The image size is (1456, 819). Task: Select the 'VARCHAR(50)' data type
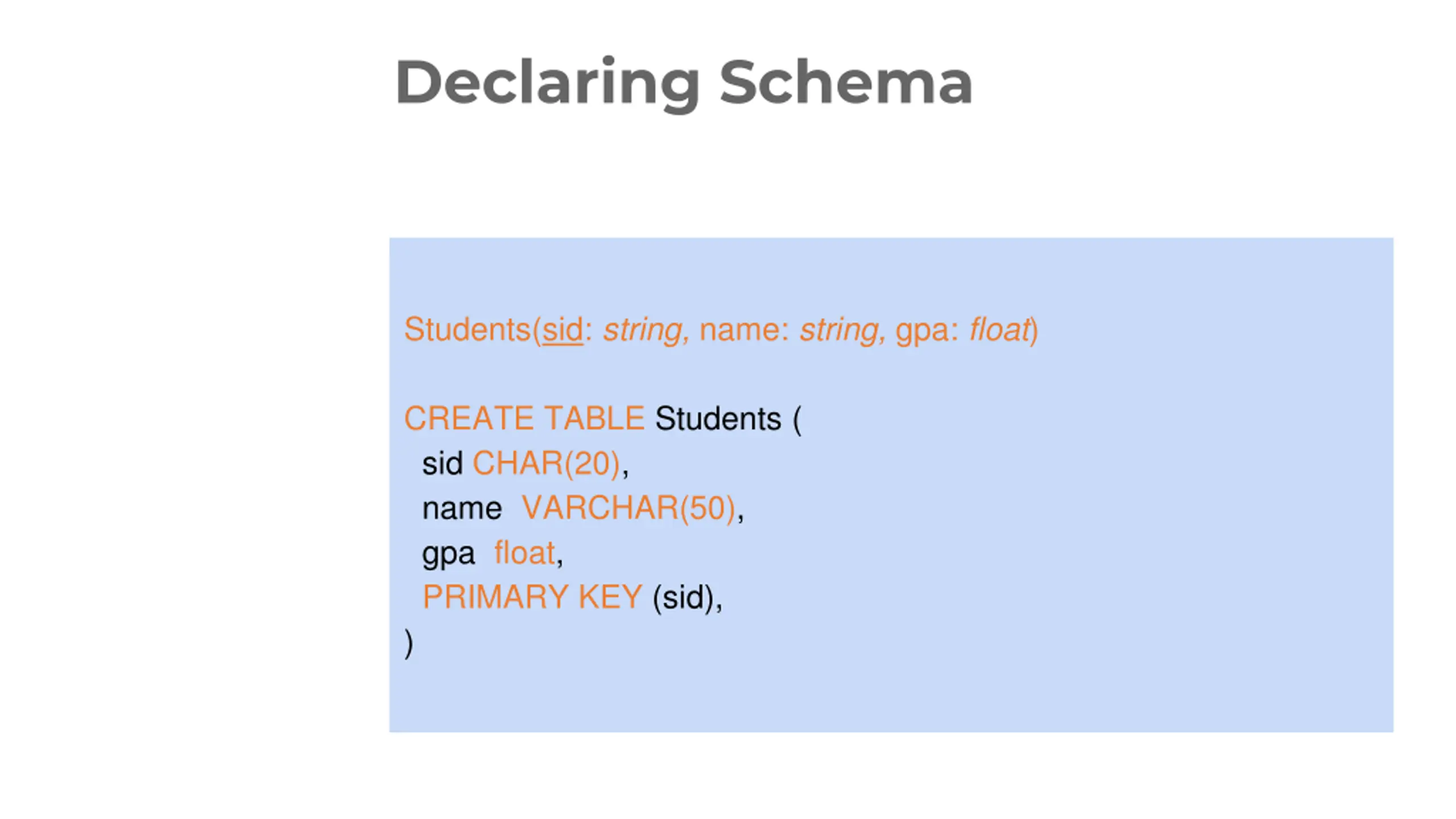(x=629, y=508)
